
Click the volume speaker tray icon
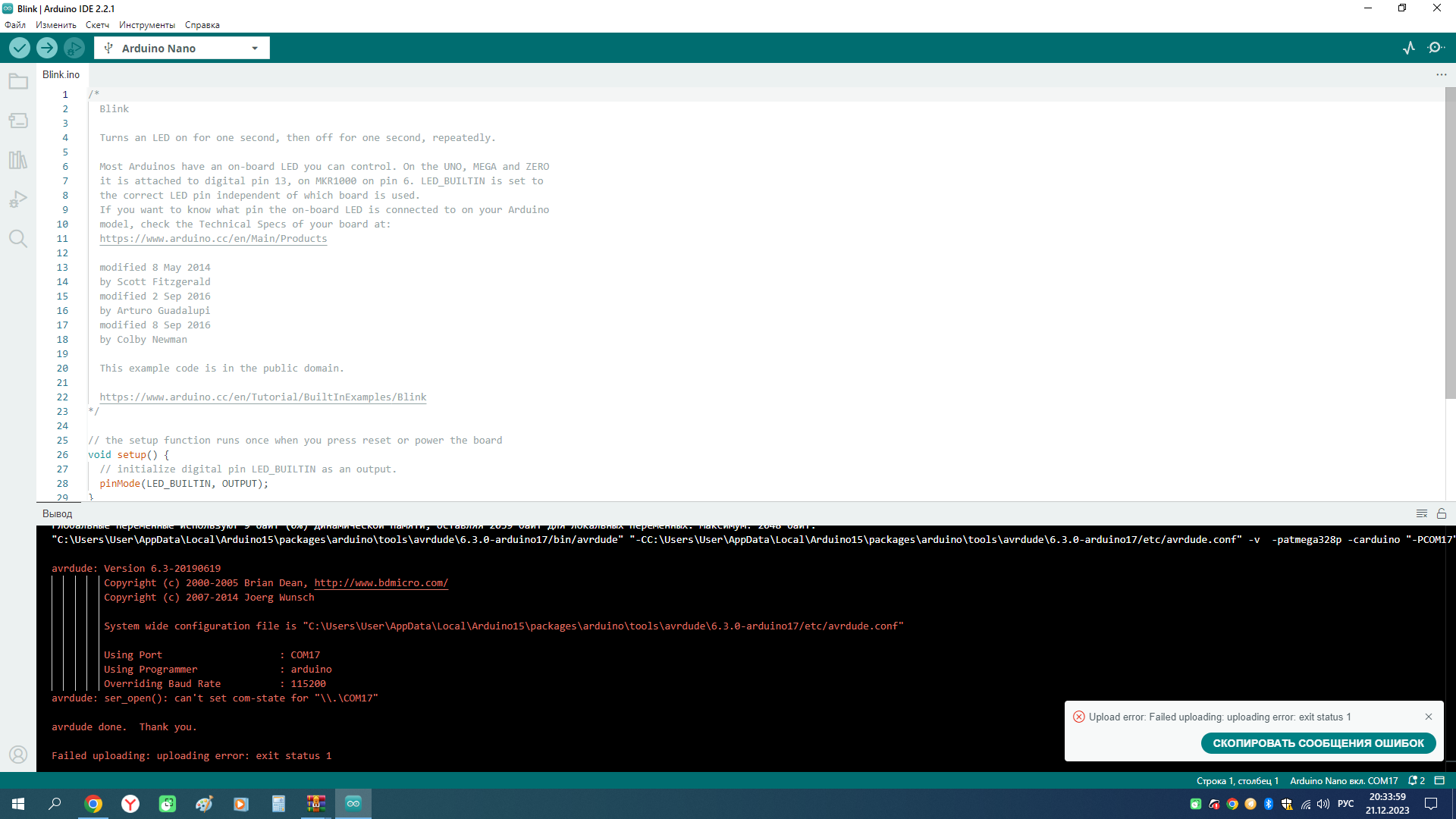pos(1323,804)
